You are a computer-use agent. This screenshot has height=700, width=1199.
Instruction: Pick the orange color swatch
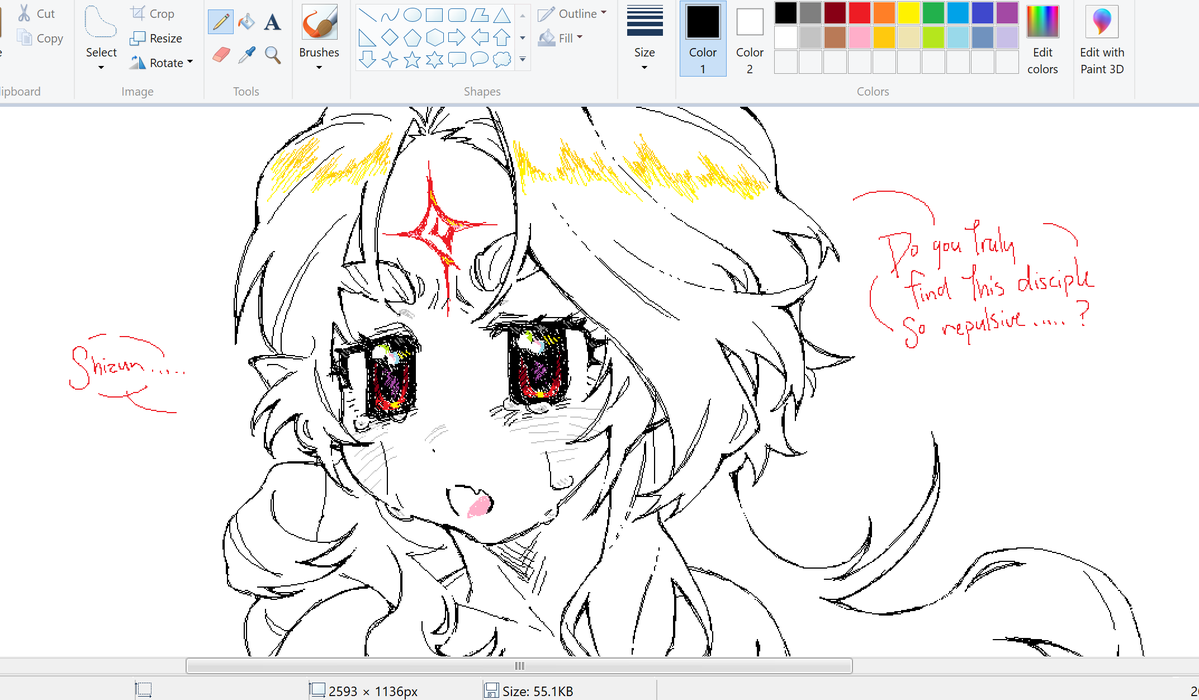[884, 13]
